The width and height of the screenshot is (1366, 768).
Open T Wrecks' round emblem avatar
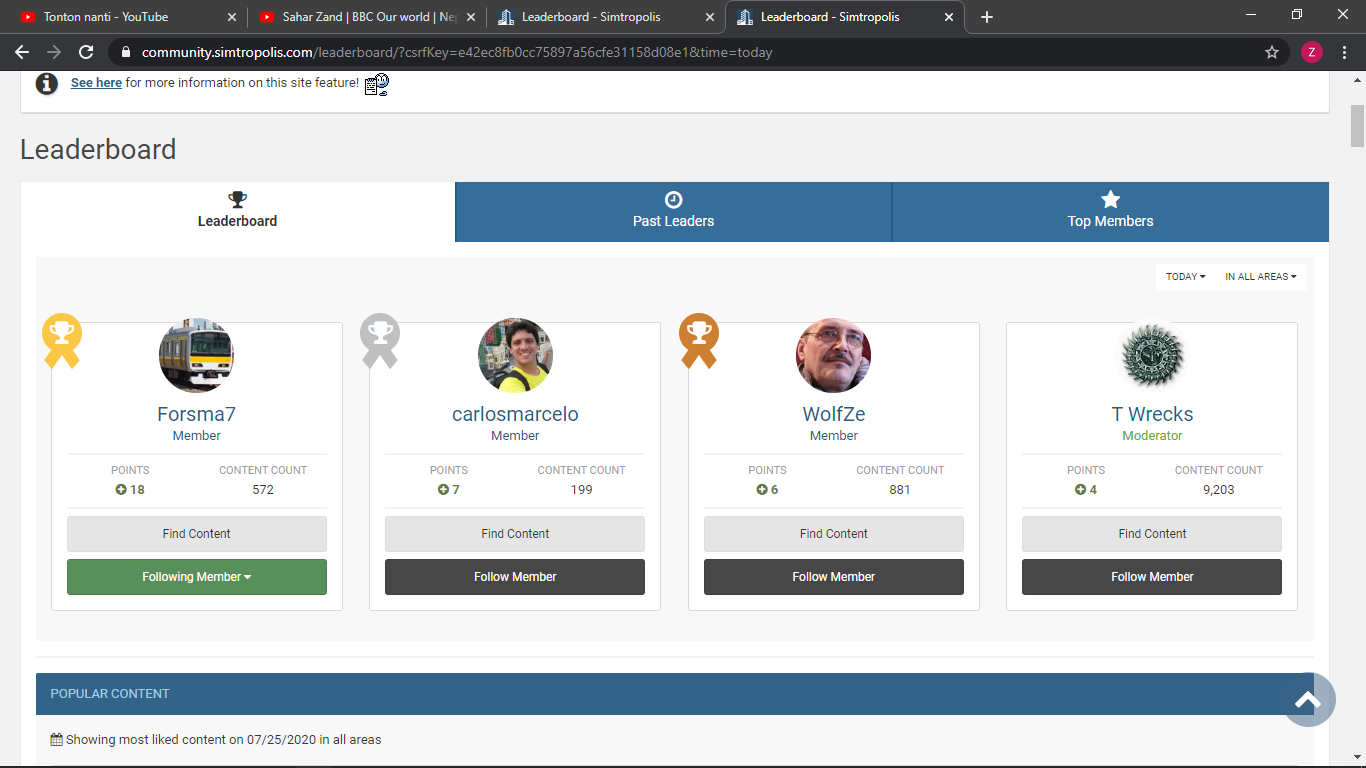[x=1152, y=355]
